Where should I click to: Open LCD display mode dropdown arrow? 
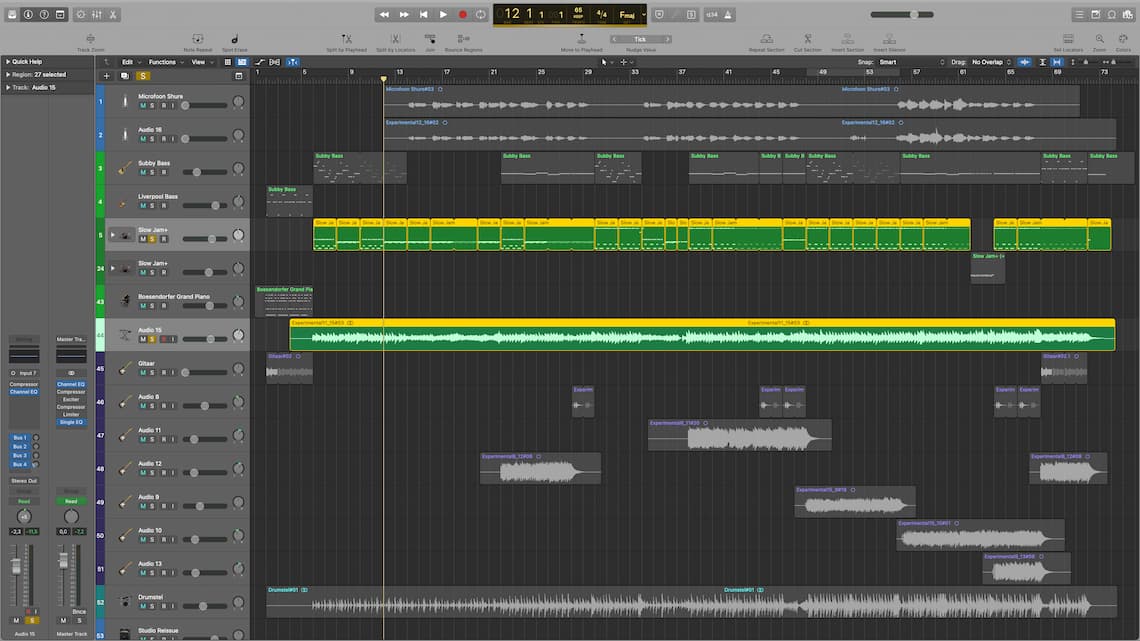644,15
